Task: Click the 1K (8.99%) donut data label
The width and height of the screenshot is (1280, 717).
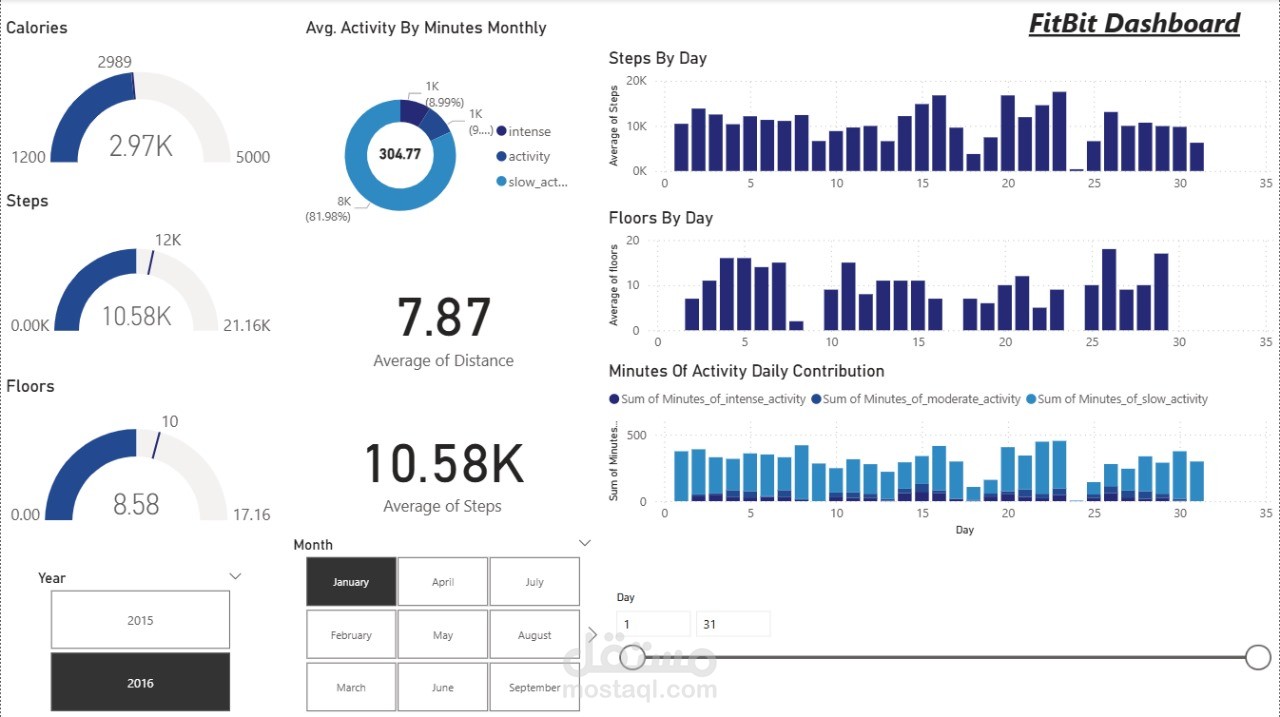Action: (x=444, y=95)
